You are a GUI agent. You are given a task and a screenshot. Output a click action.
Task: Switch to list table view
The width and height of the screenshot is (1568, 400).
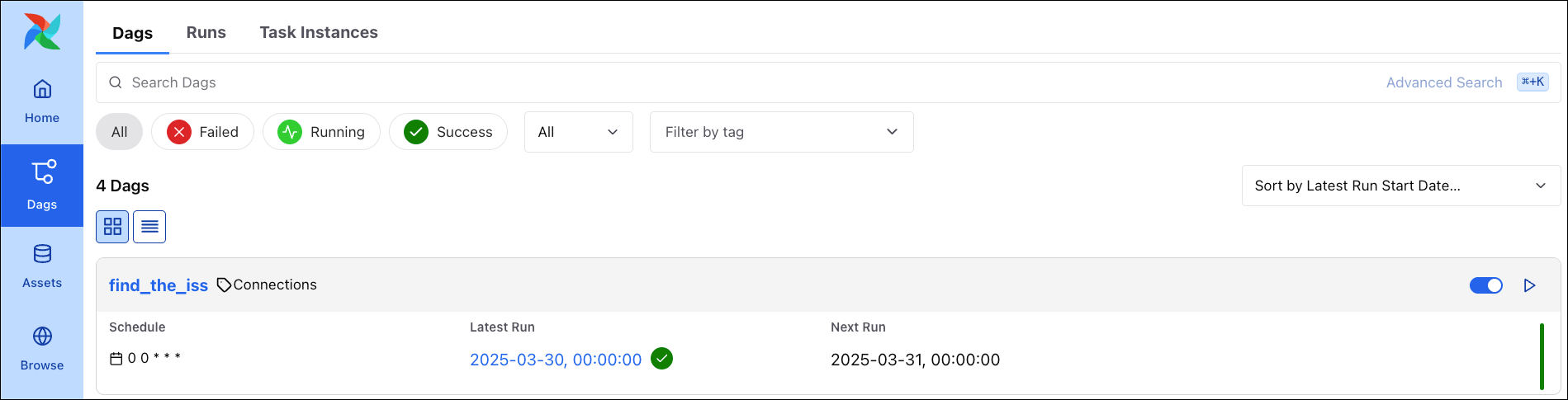pyautogui.click(x=149, y=227)
